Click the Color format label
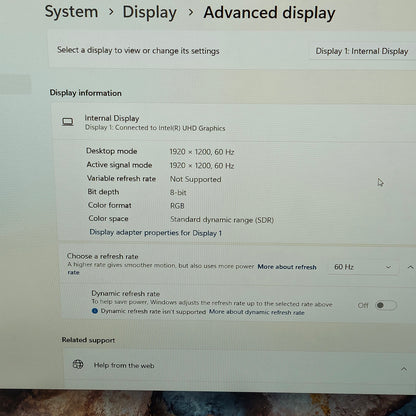Viewport: 416px width, 416px height. pyautogui.click(x=110, y=205)
